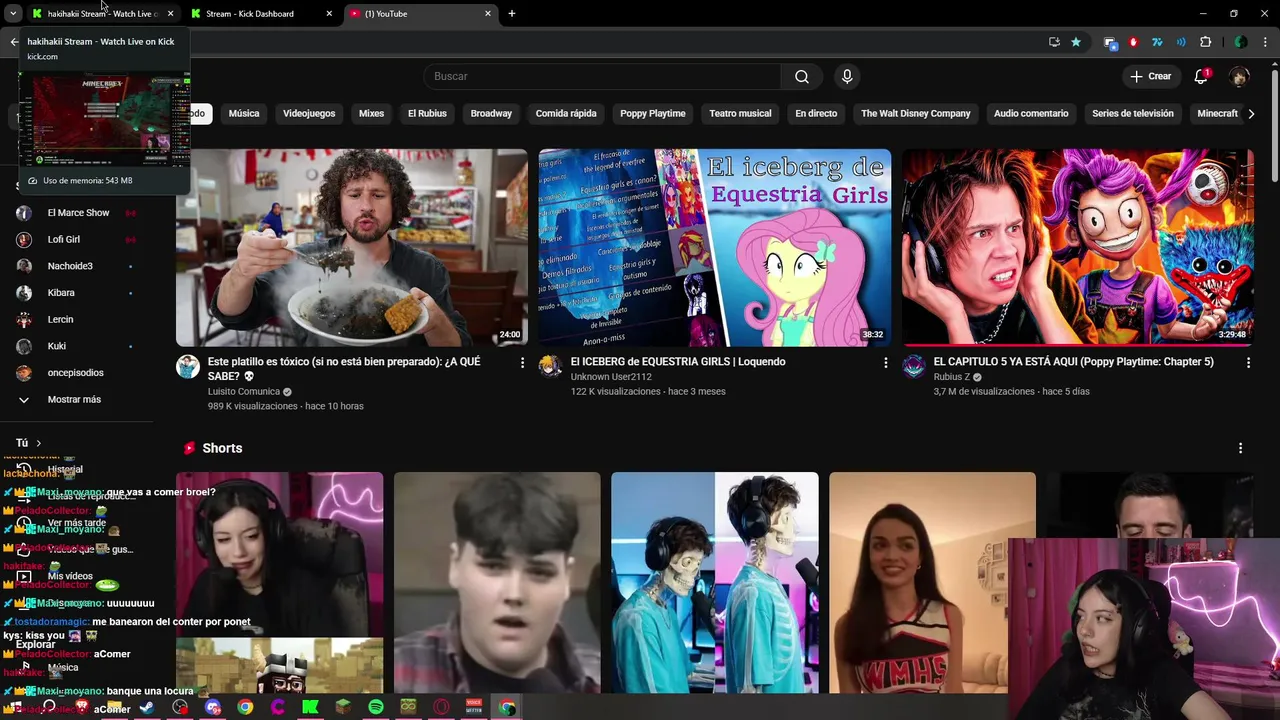The width and height of the screenshot is (1280, 720).
Task: Open the options menu for the Poppy Playtime video
Action: (x=1248, y=363)
